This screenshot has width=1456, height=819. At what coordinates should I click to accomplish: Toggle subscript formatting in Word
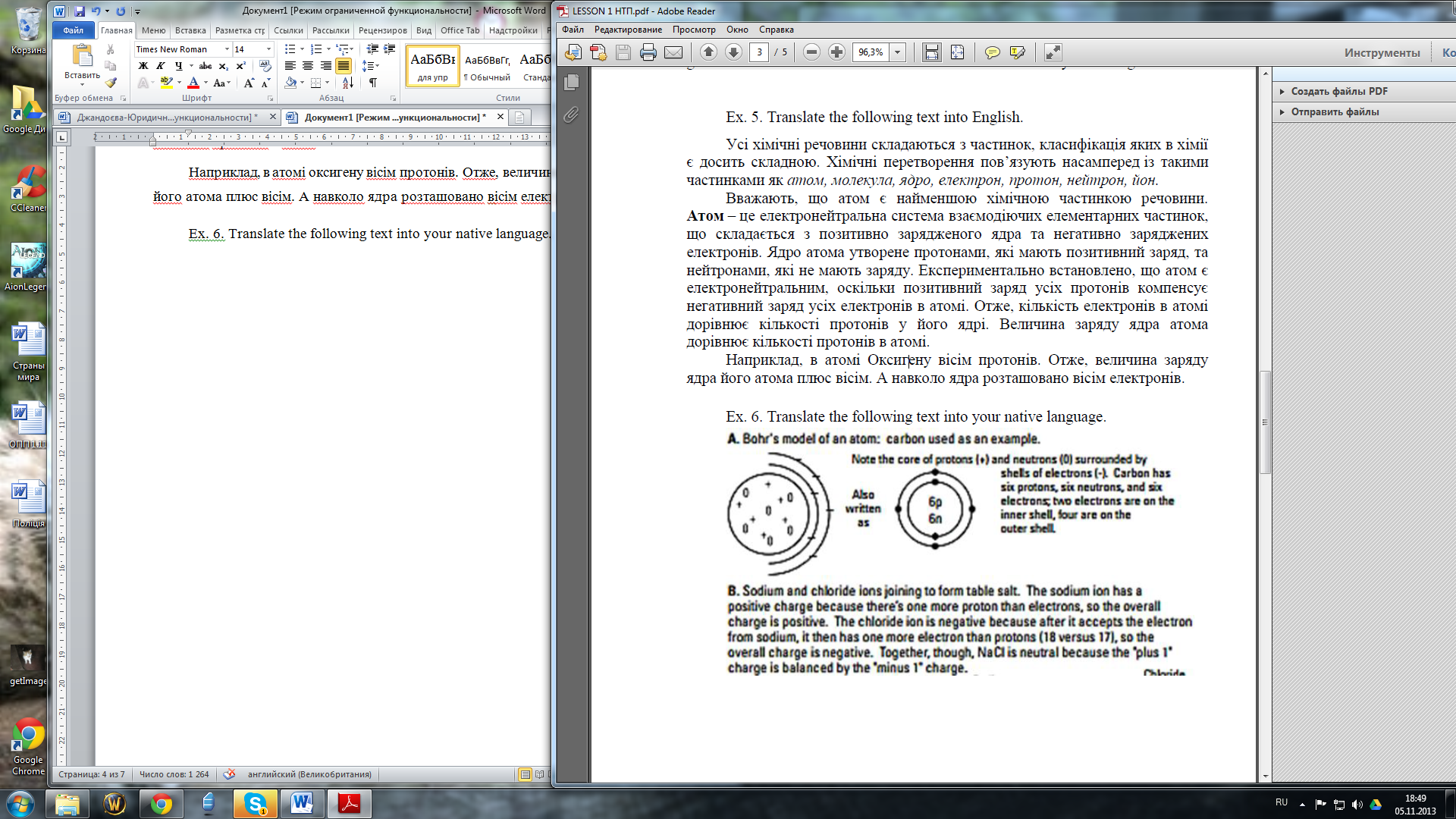224,66
